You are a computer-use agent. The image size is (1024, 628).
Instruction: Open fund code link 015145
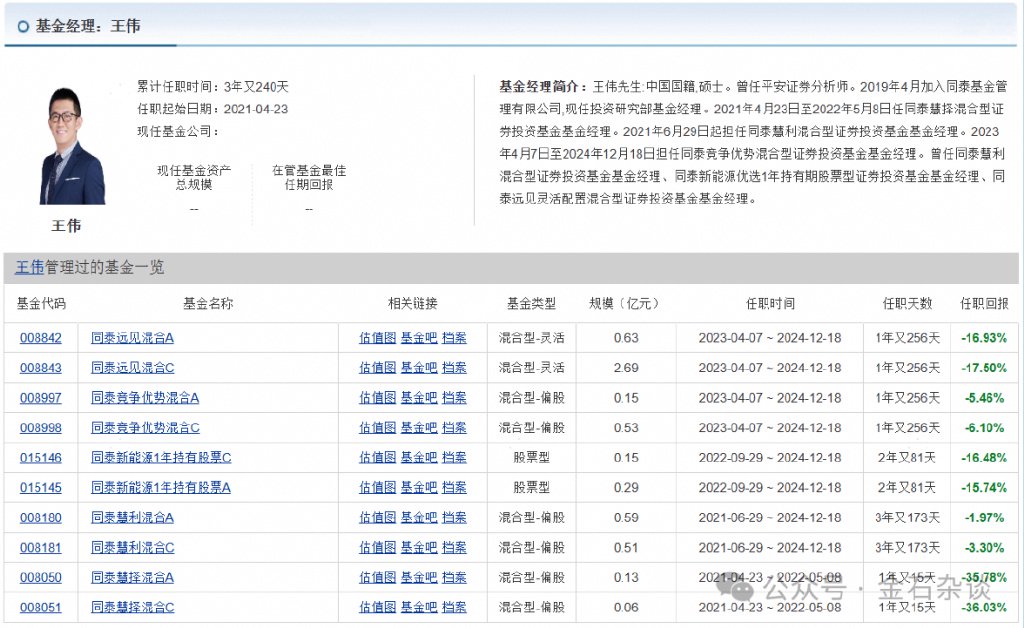[40, 488]
